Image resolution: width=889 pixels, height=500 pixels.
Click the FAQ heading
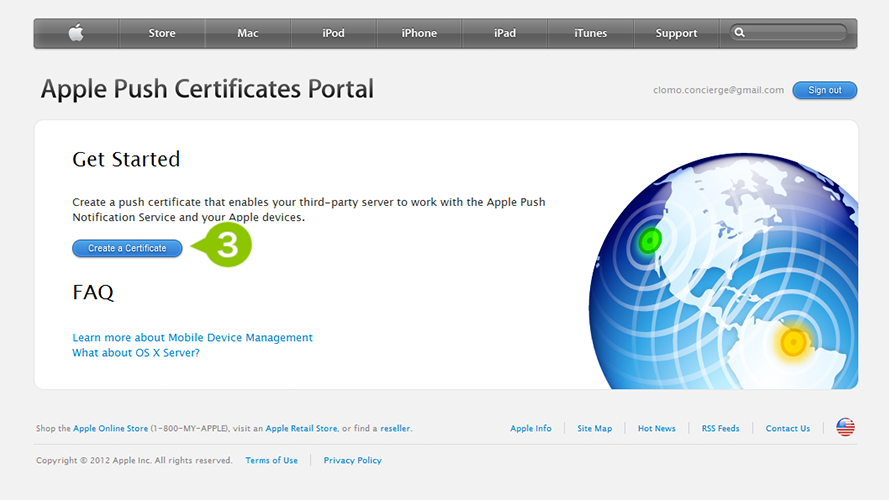[93, 293]
